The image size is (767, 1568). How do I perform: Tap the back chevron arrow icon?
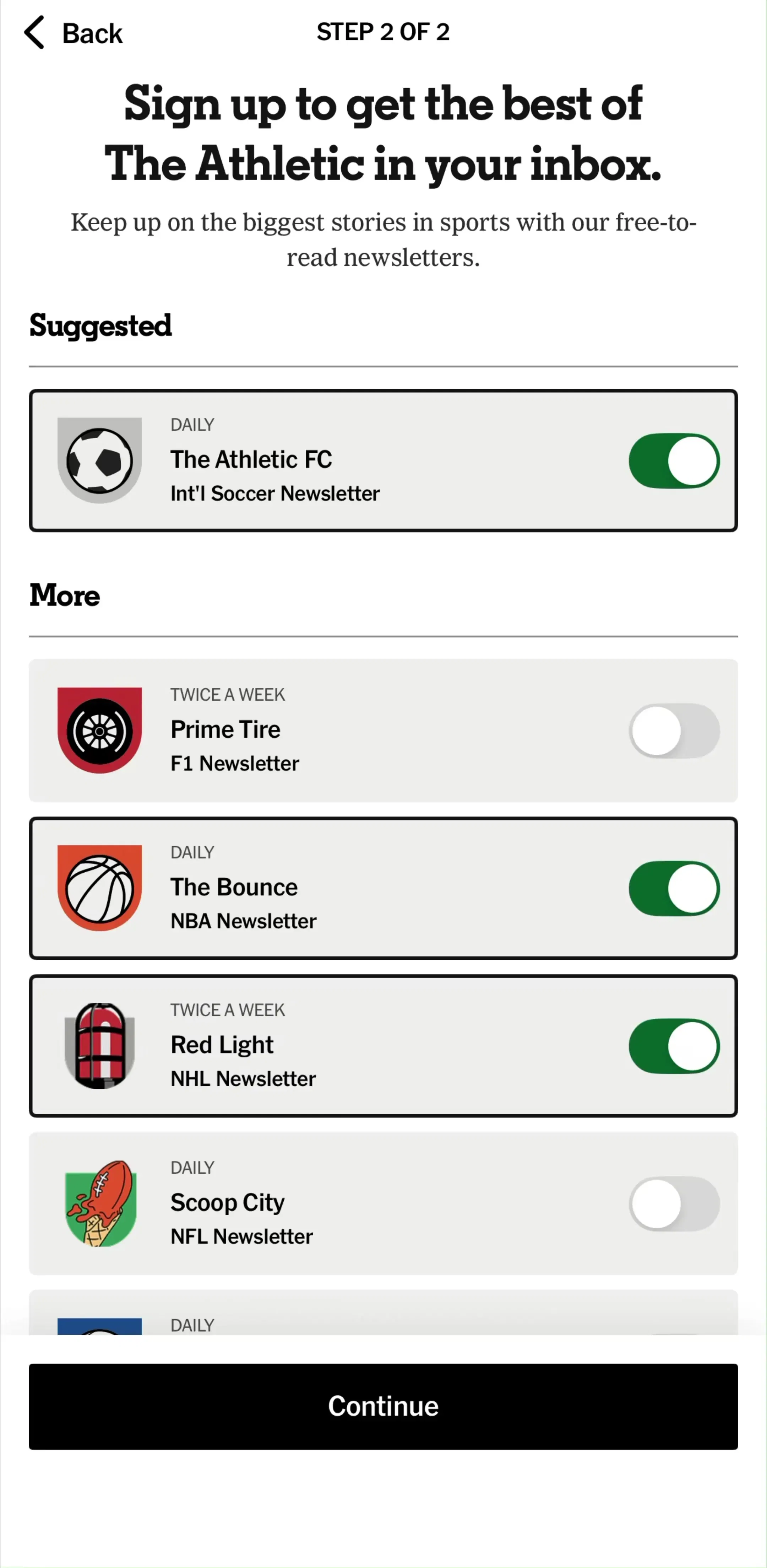[35, 32]
